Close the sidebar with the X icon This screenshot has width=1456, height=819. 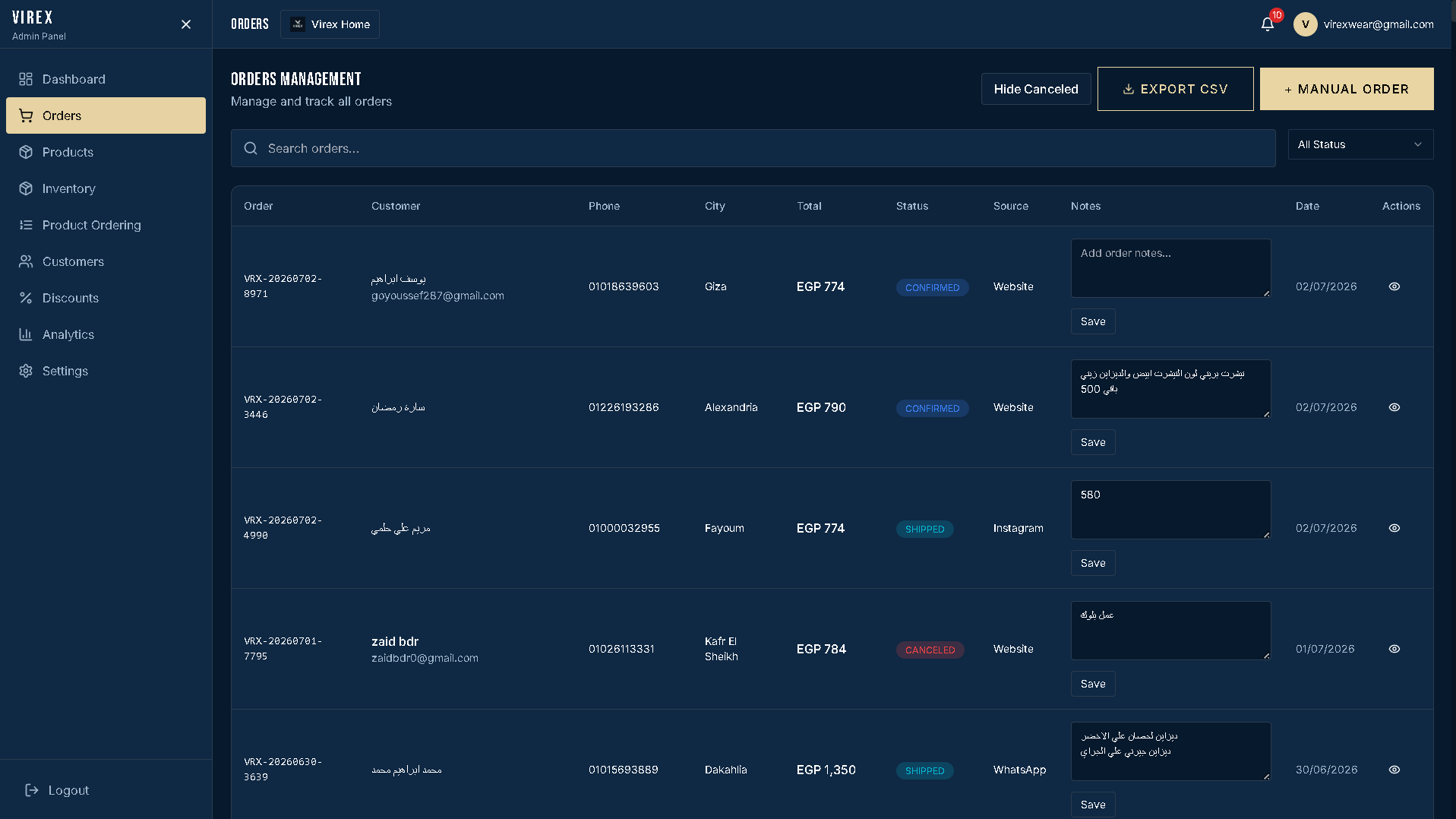(x=186, y=24)
